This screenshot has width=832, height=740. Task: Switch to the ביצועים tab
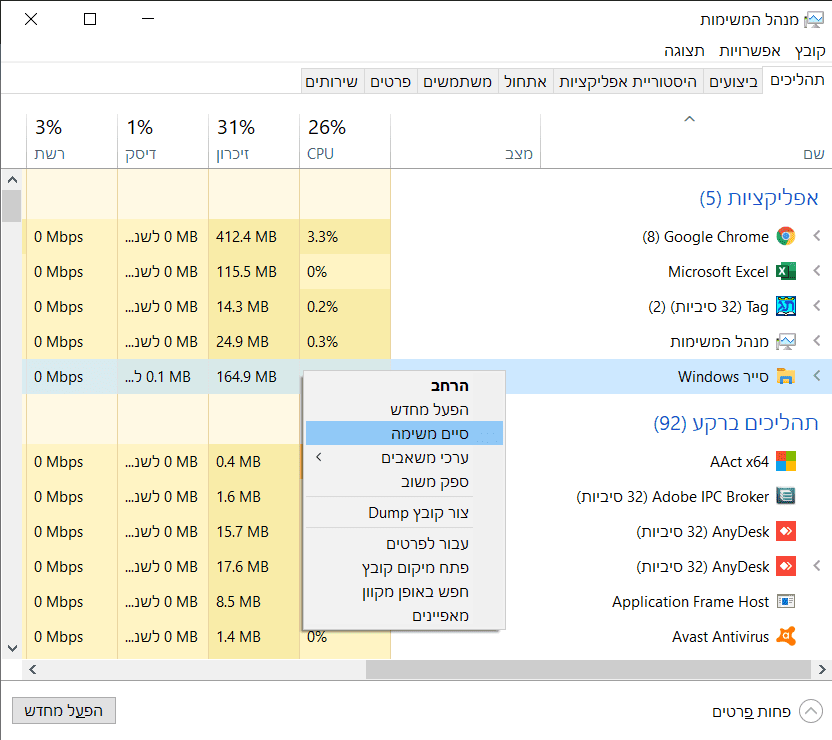[732, 81]
